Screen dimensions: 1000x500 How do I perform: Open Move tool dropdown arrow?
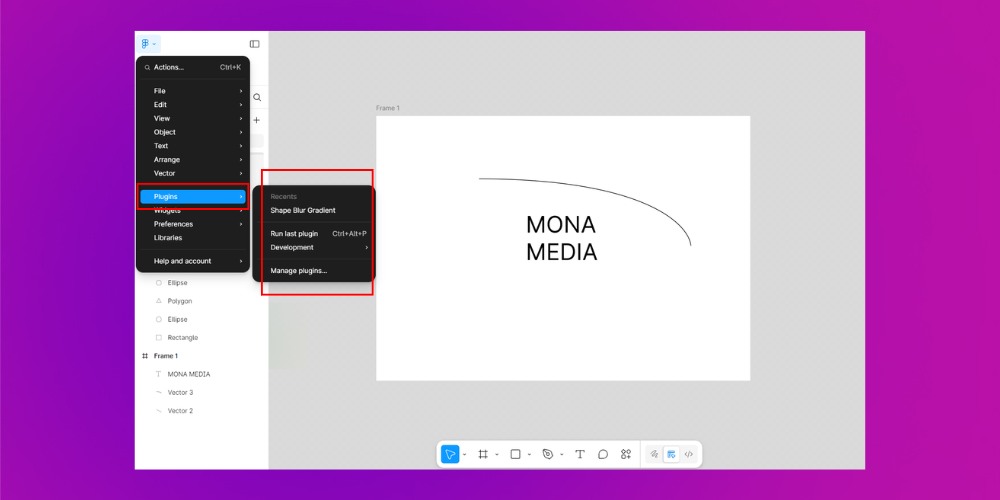click(464, 455)
